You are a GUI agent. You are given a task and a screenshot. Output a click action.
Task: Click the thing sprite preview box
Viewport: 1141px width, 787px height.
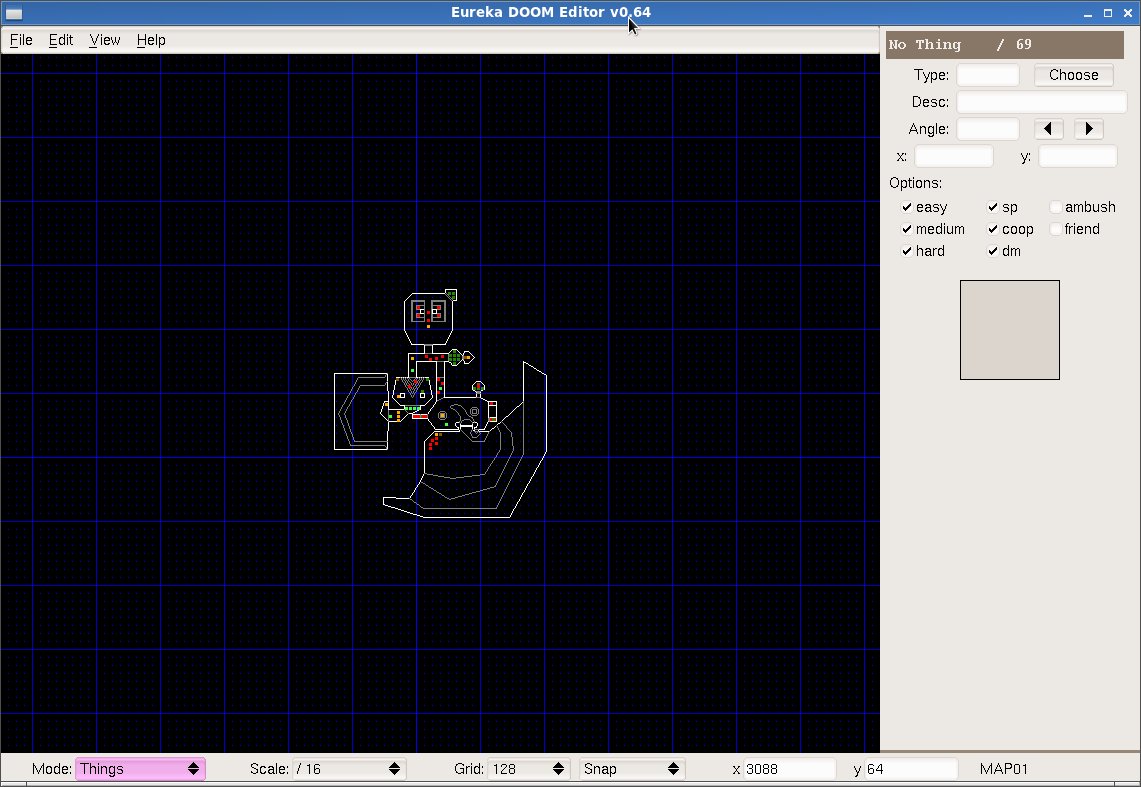click(1009, 329)
